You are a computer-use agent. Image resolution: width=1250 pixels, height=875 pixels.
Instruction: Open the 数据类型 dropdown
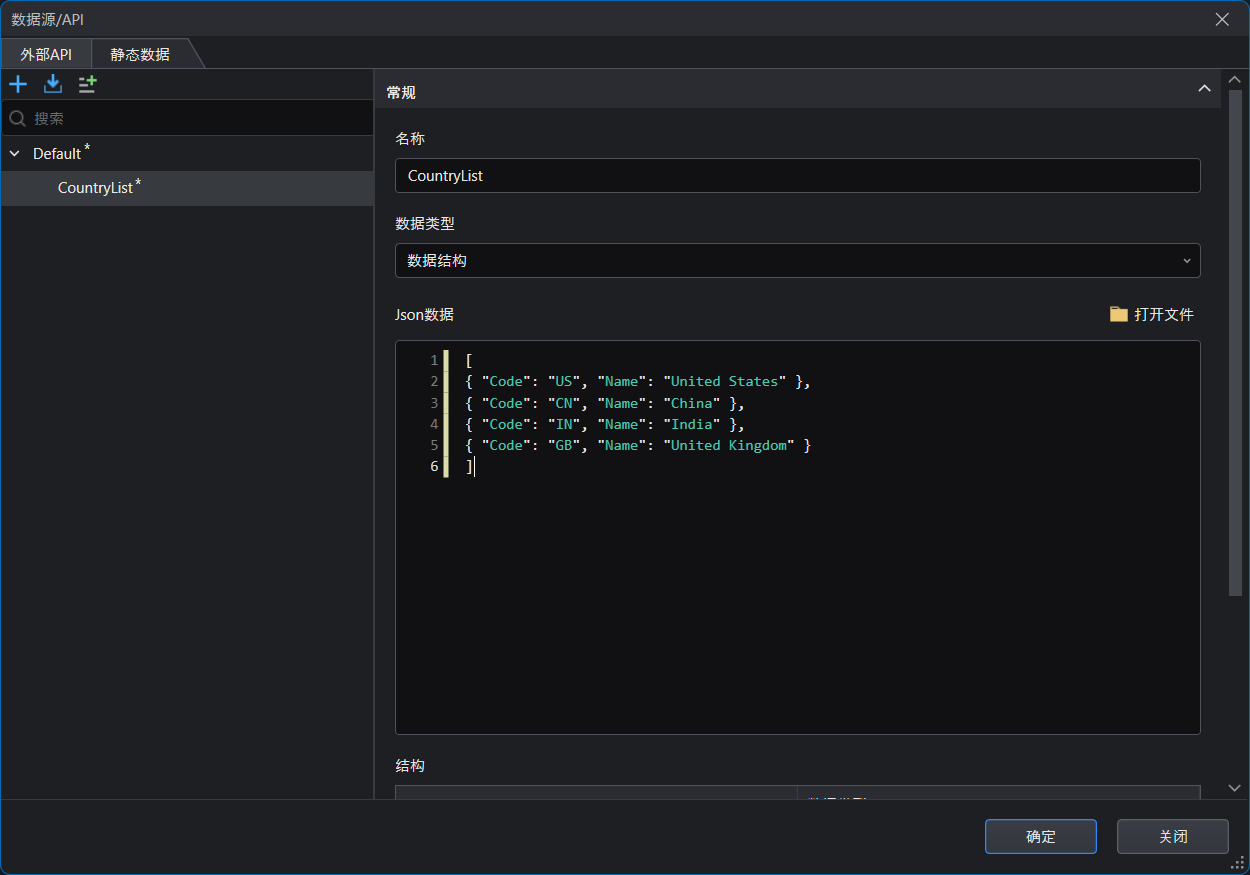797,261
